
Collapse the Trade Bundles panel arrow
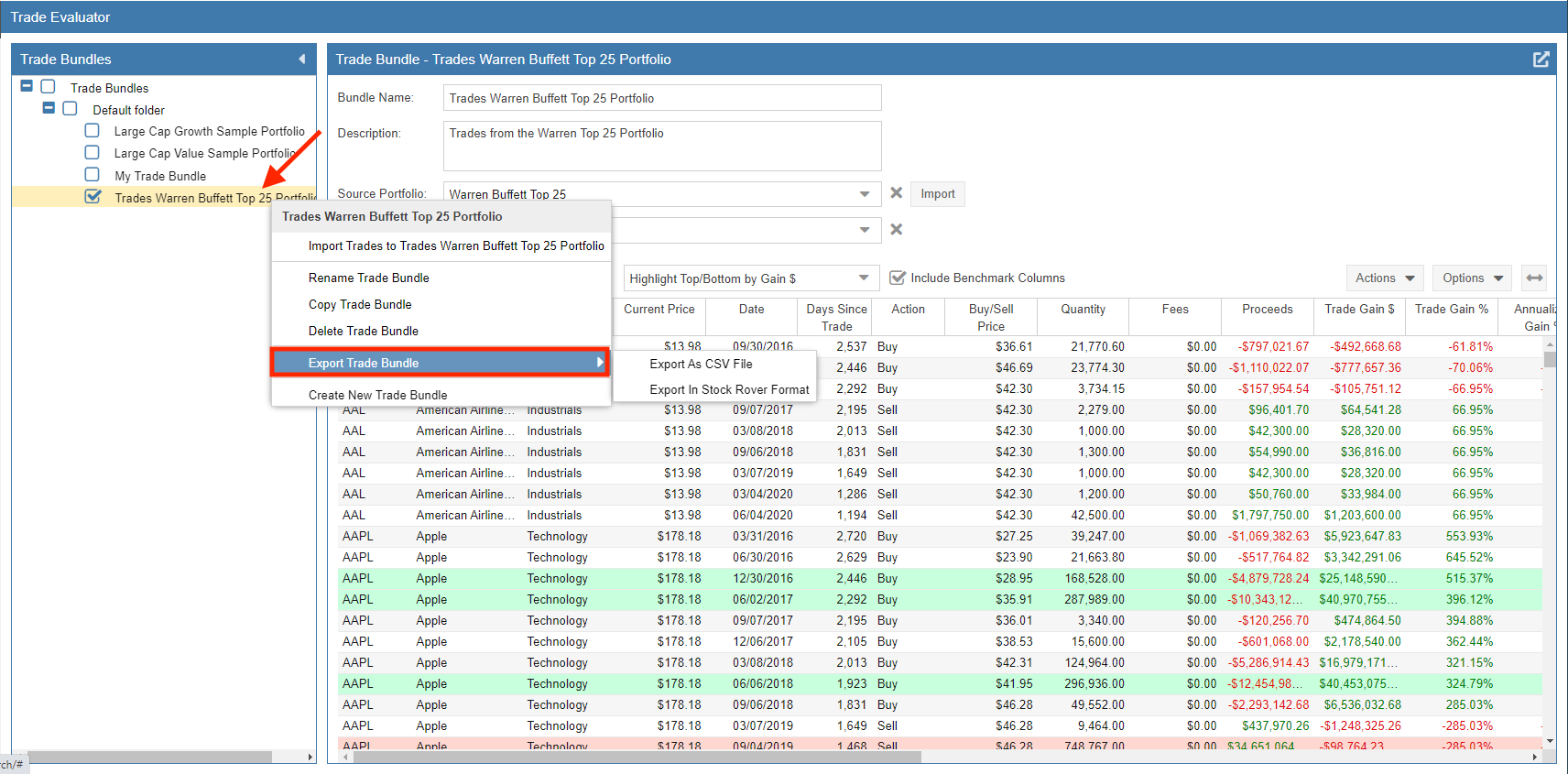pos(301,60)
